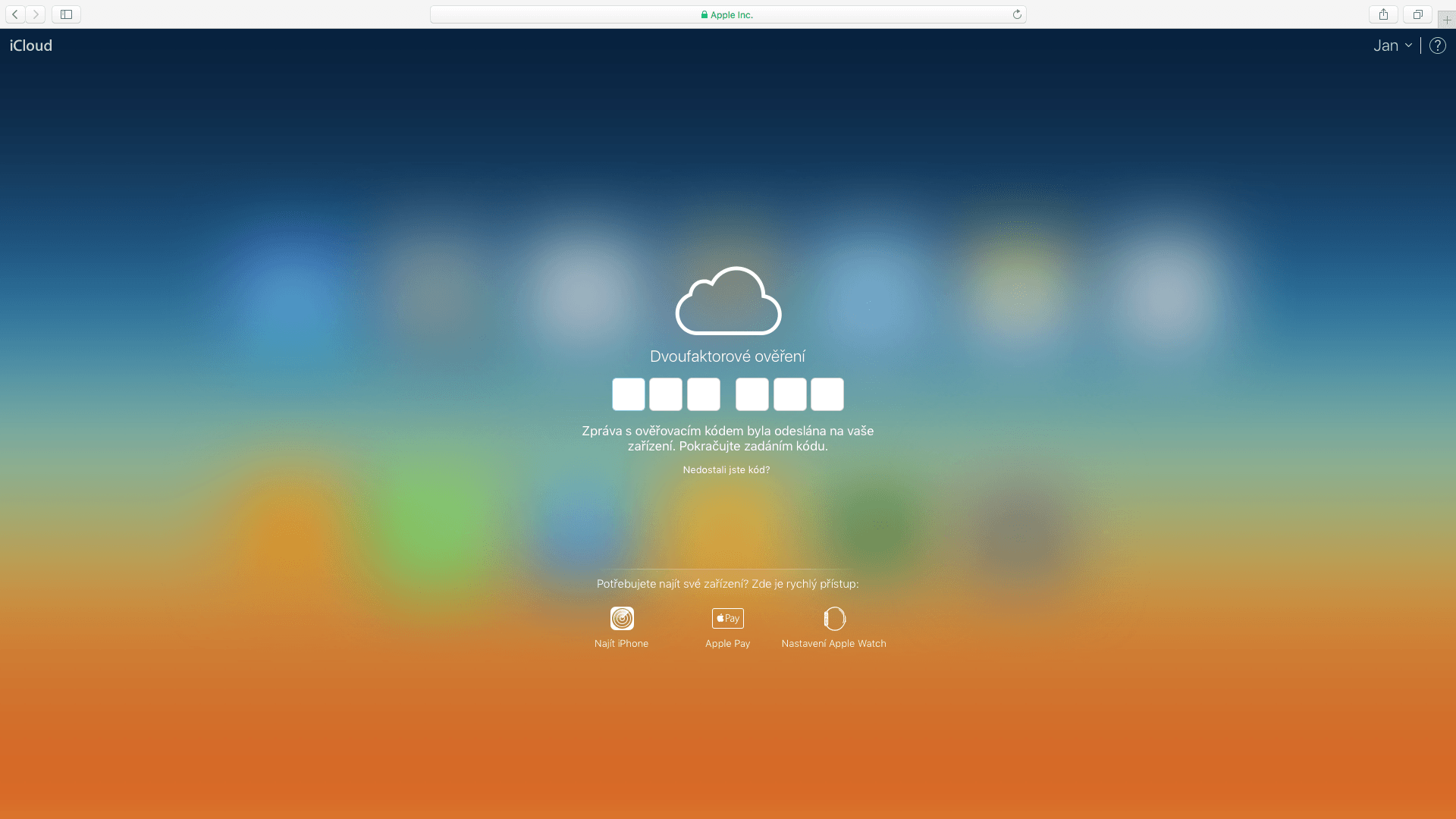Open the Apple Pay label link
The height and width of the screenshot is (819, 1456).
pyautogui.click(x=728, y=644)
